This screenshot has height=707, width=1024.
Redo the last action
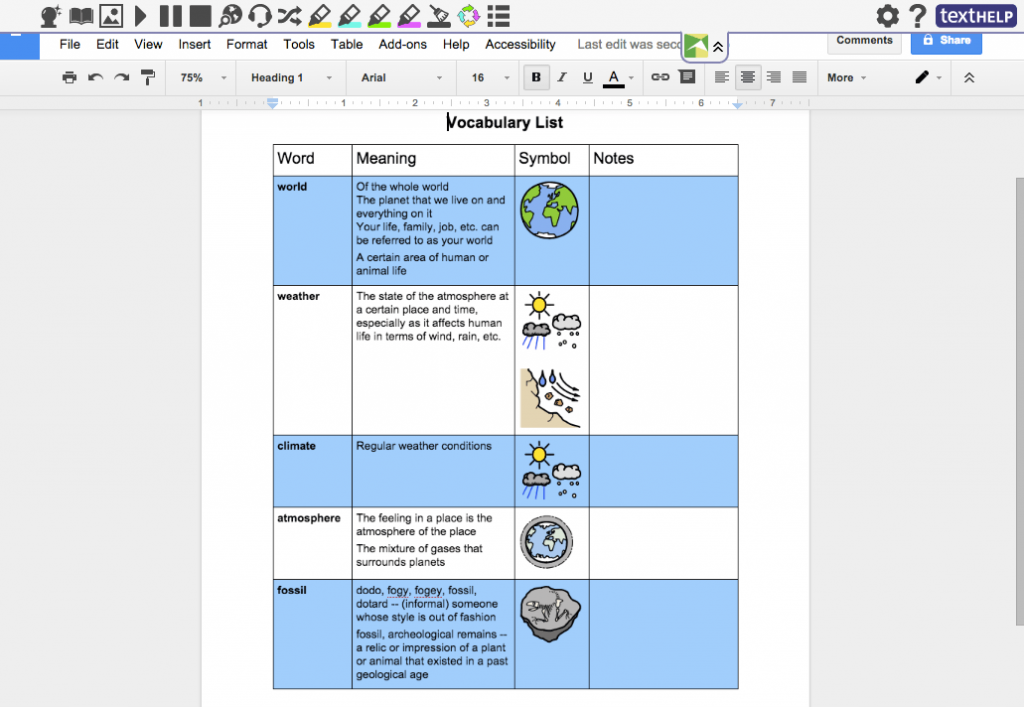[121, 78]
